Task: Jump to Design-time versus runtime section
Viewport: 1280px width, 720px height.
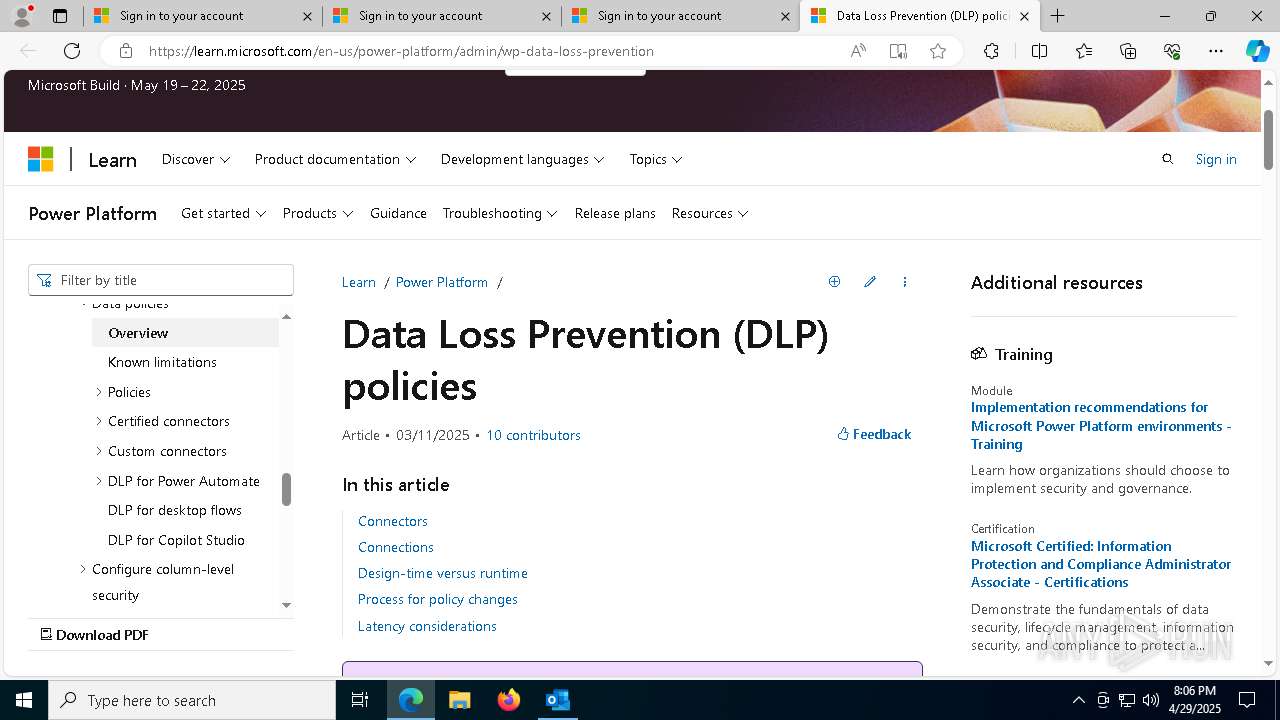Action: [x=443, y=573]
